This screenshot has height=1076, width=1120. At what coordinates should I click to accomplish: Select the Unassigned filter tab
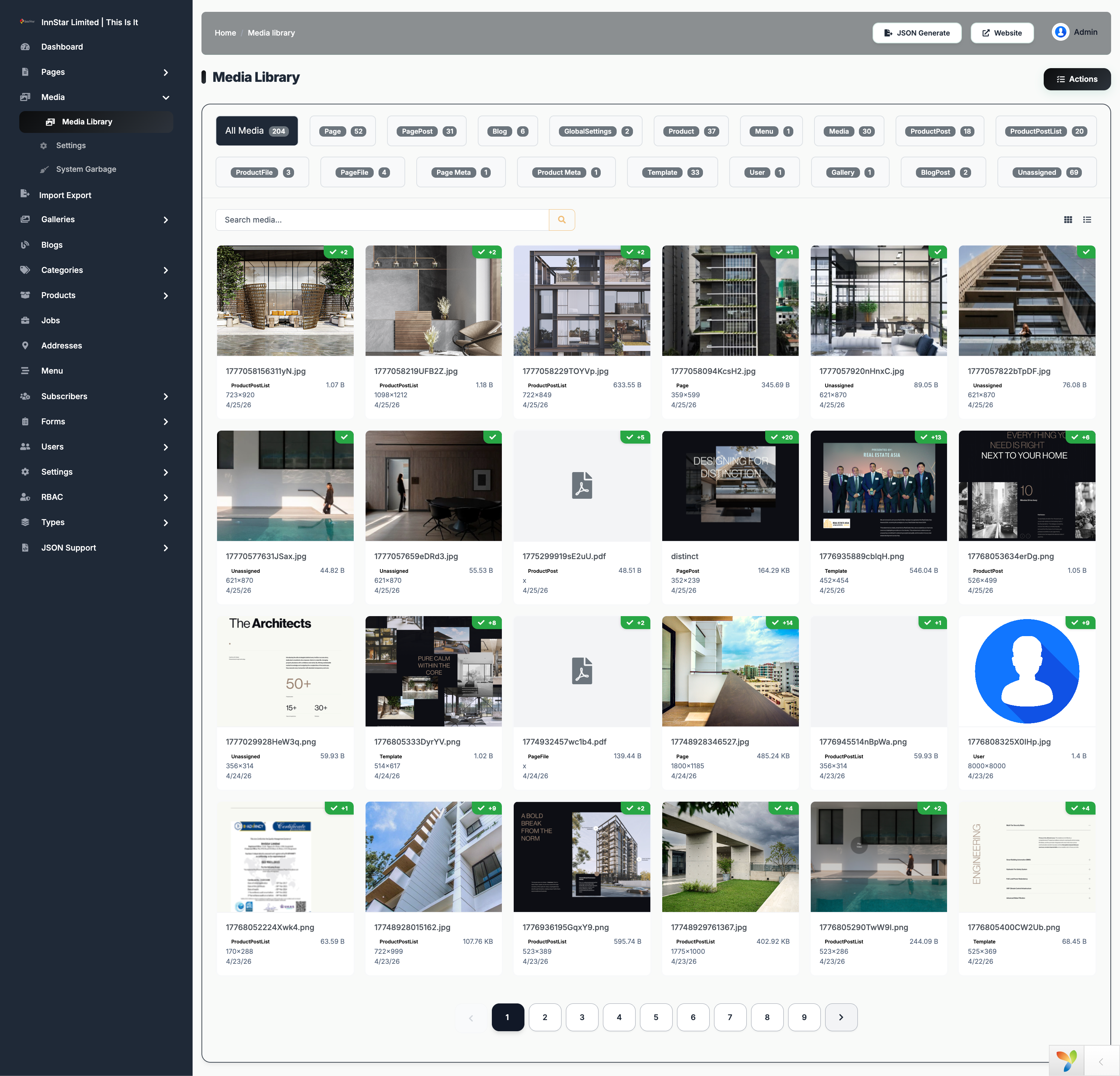(x=1046, y=173)
